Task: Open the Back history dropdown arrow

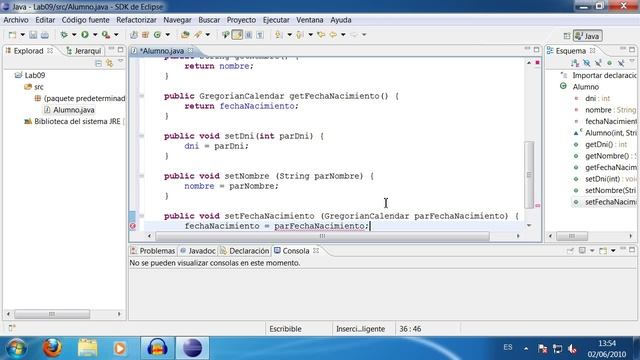Action: (343, 35)
